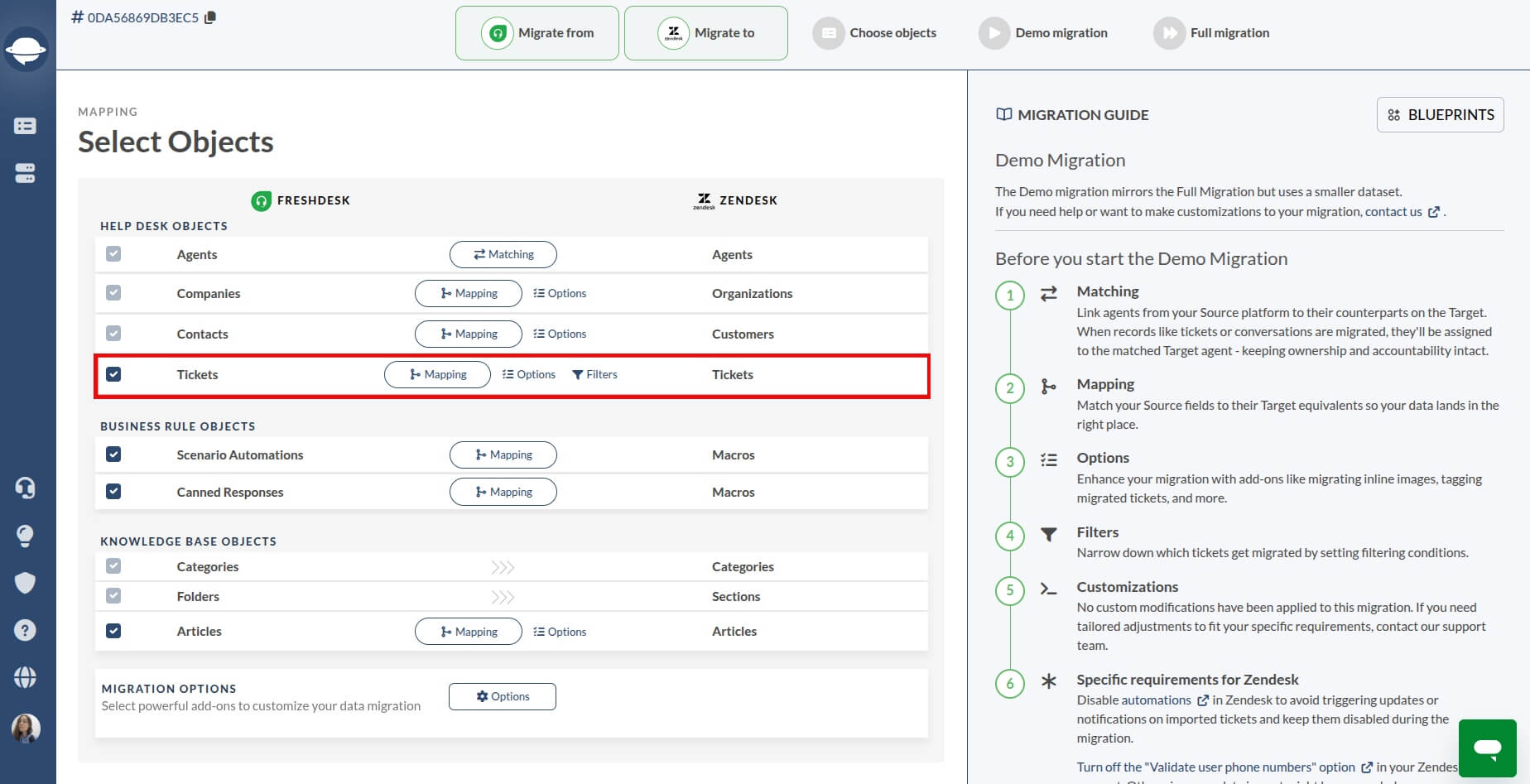Image resolution: width=1530 pixels, height=784 pixels.
Task: Go to the Full migration step
Action: [x=1211, y=33]
